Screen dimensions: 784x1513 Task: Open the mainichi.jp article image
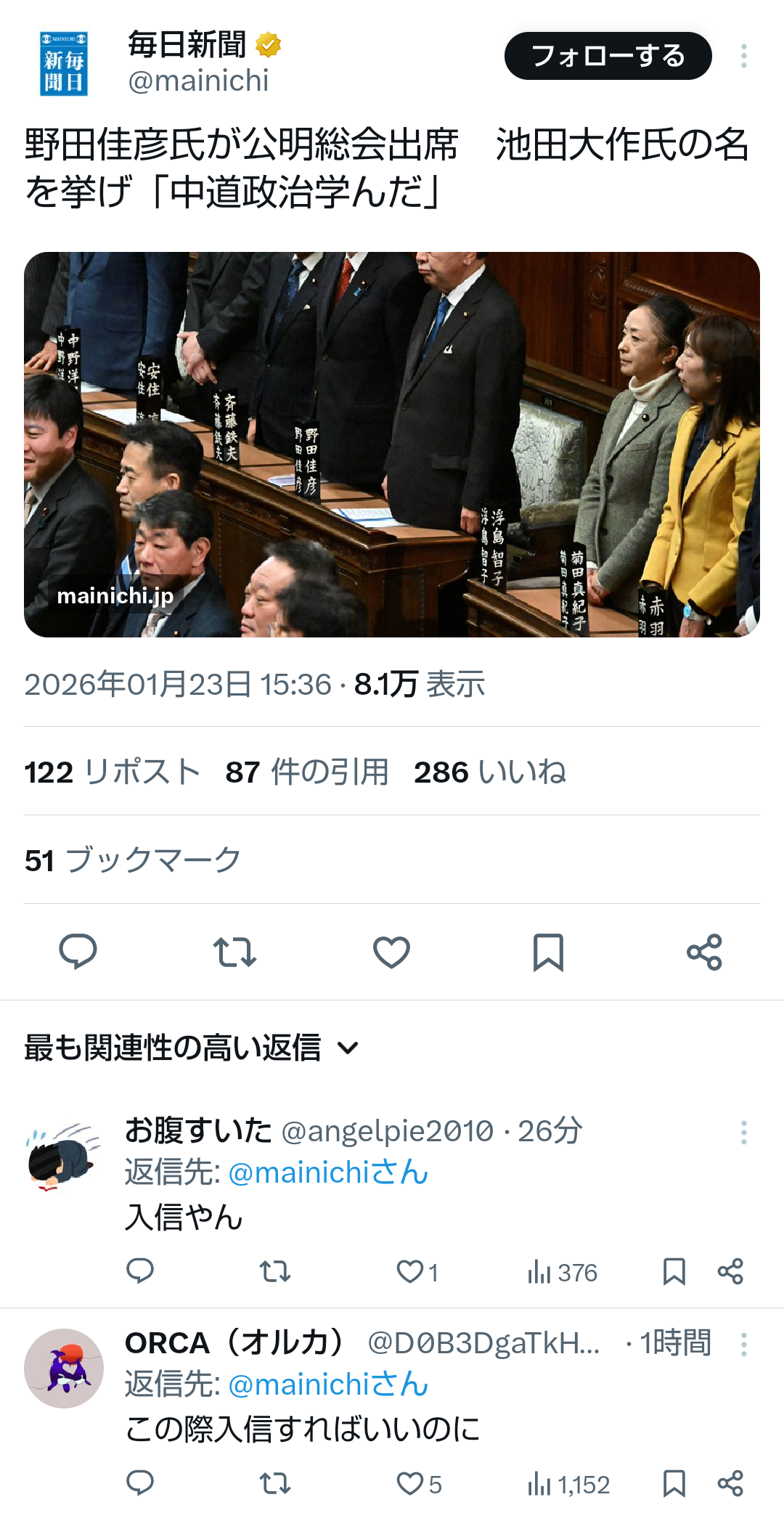392,444
